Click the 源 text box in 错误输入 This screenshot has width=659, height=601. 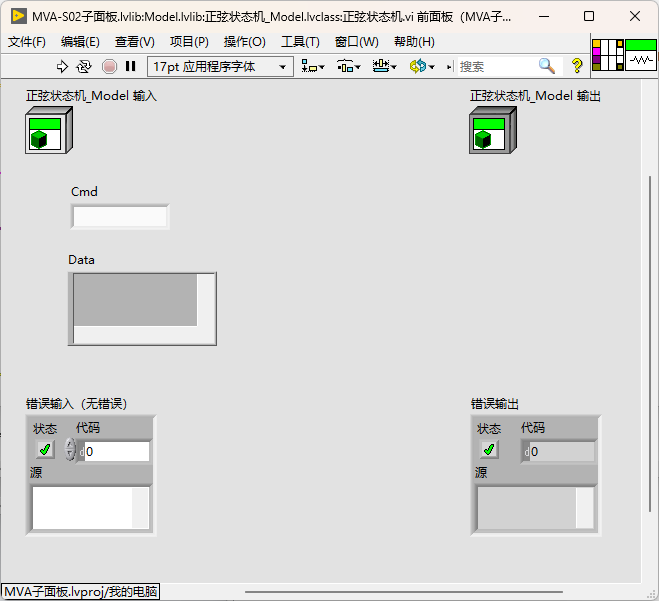(91, 508)
